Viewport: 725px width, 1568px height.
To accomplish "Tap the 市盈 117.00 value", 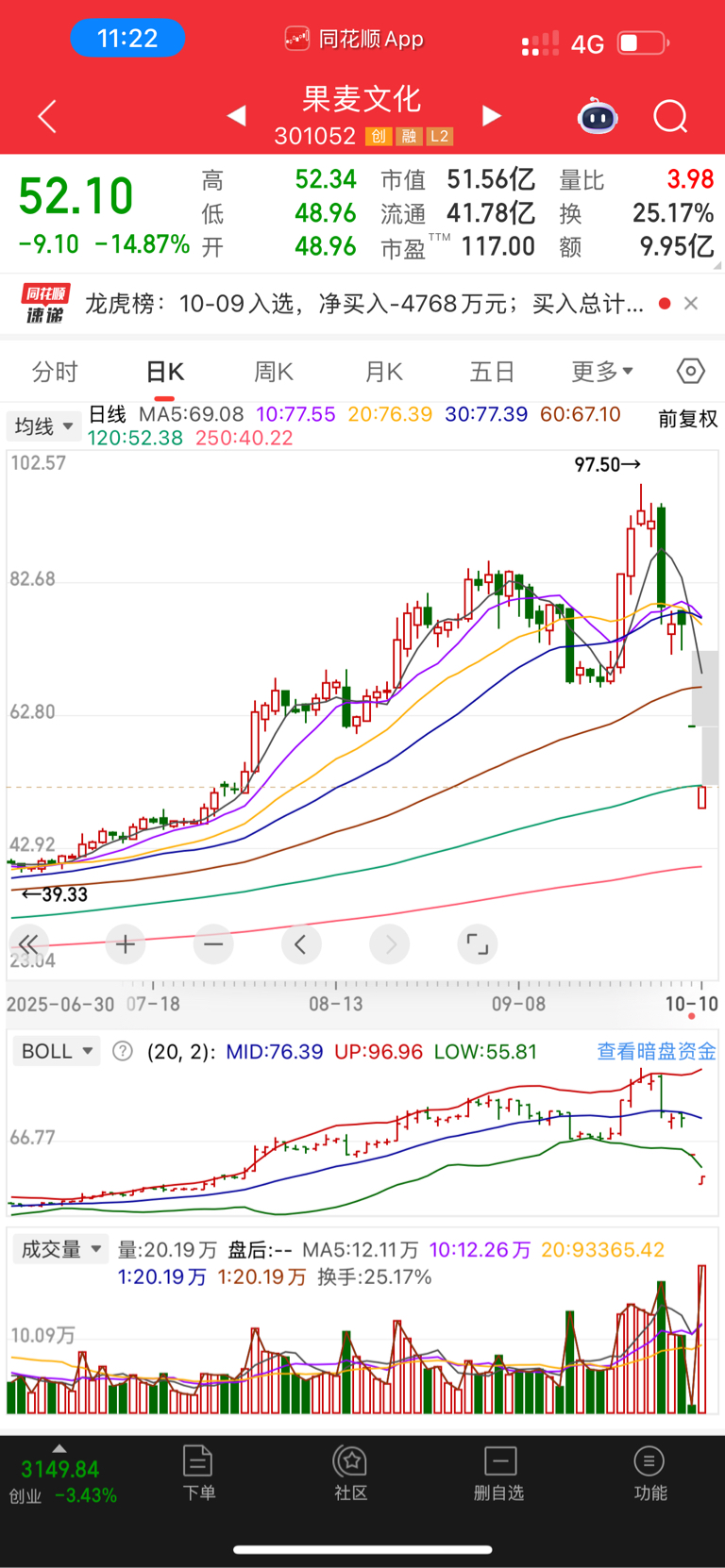I will (498, 247).
